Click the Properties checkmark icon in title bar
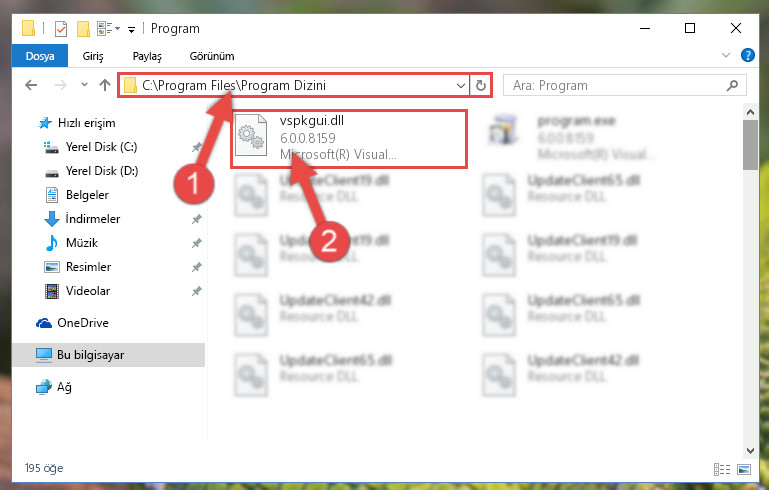 click(61, 29)
